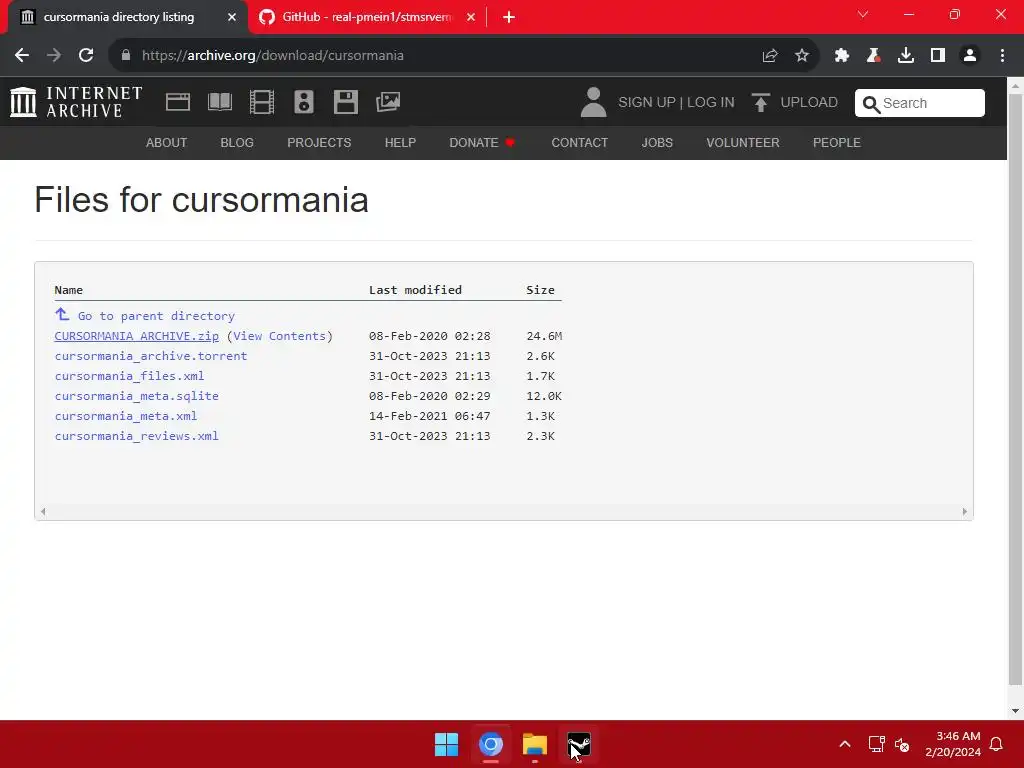Bookmark this page with the star icon
Image resolution: width=1024 pixels, height=768 pixels.
pos(802,56)
